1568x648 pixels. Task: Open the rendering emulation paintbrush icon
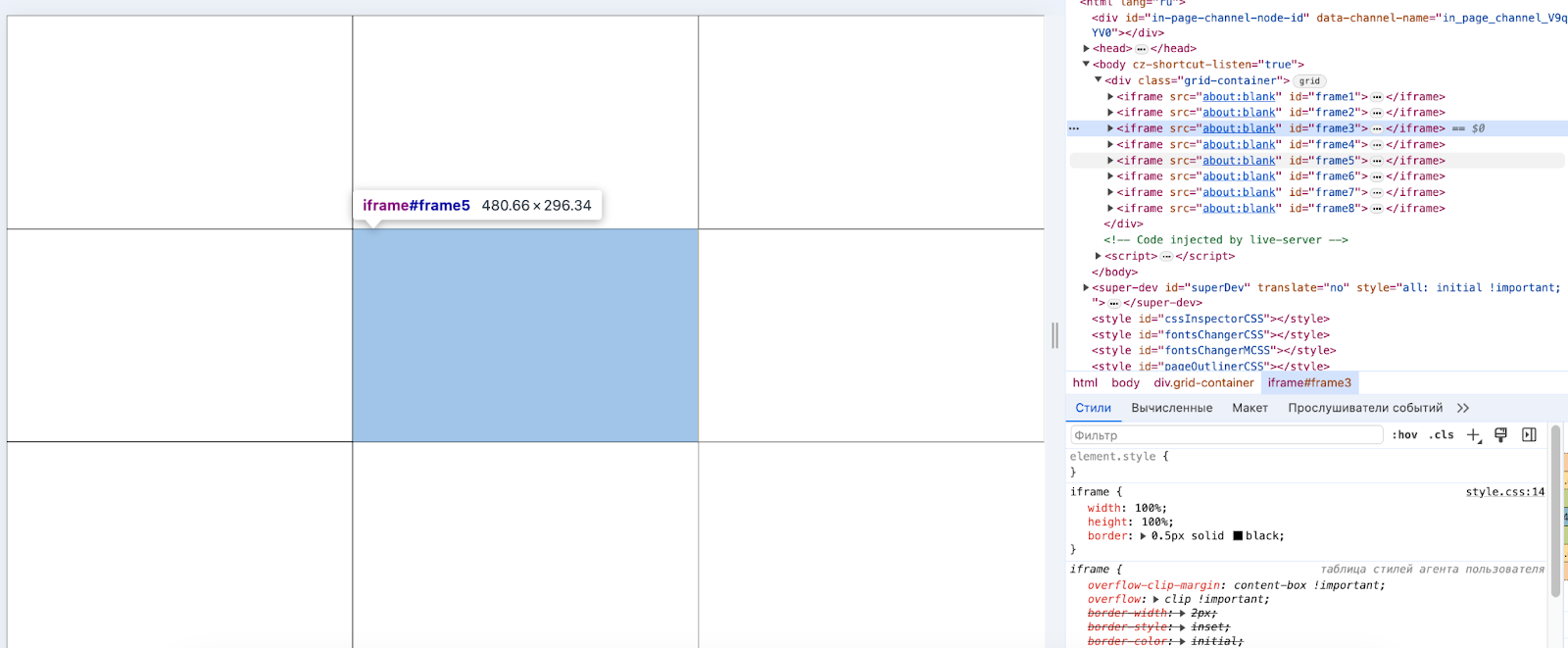[x=1500, y=435]
